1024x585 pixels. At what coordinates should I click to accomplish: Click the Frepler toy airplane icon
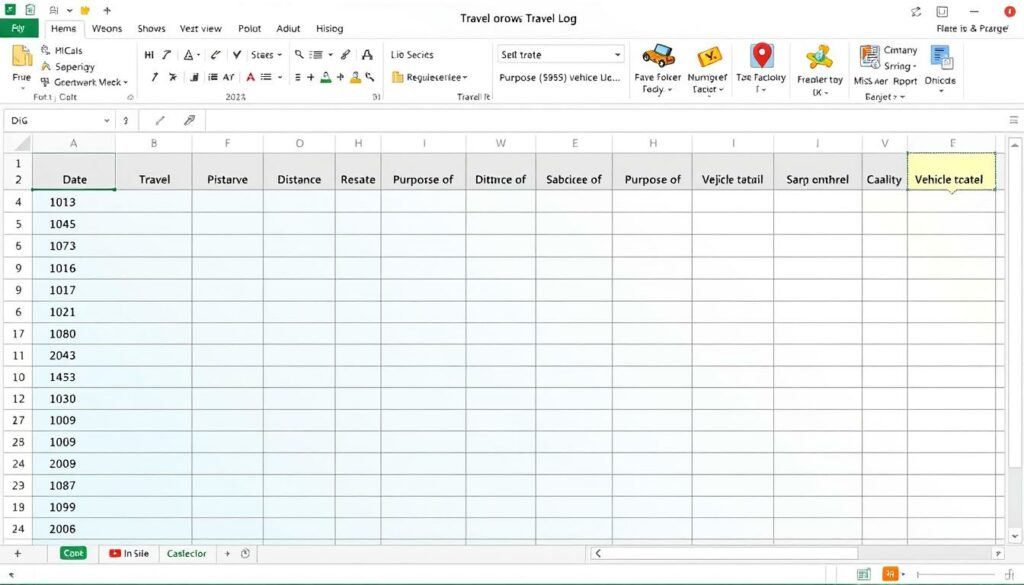(819, 57)
